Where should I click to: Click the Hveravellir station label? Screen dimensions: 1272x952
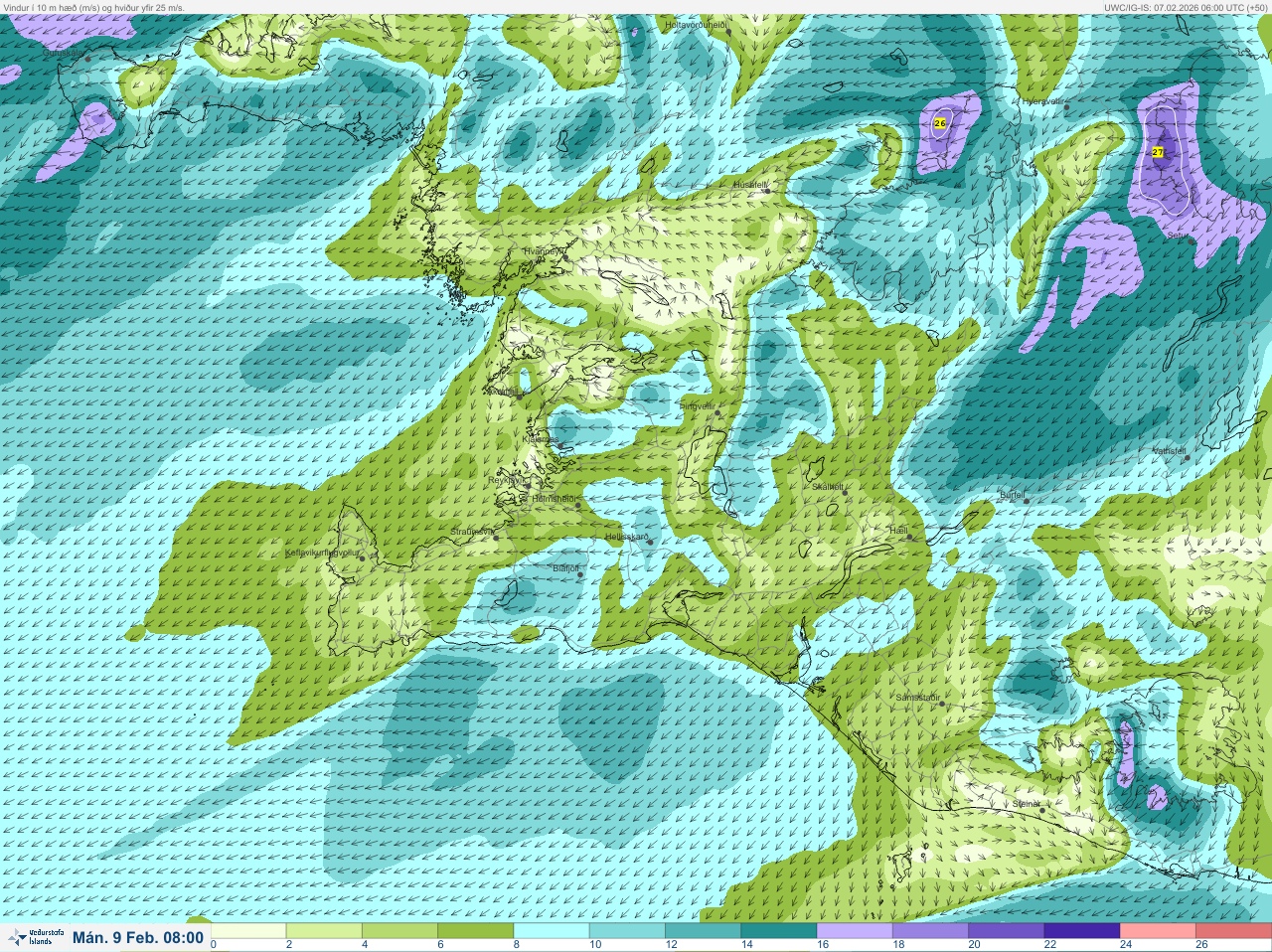(x=1042, y=101)
